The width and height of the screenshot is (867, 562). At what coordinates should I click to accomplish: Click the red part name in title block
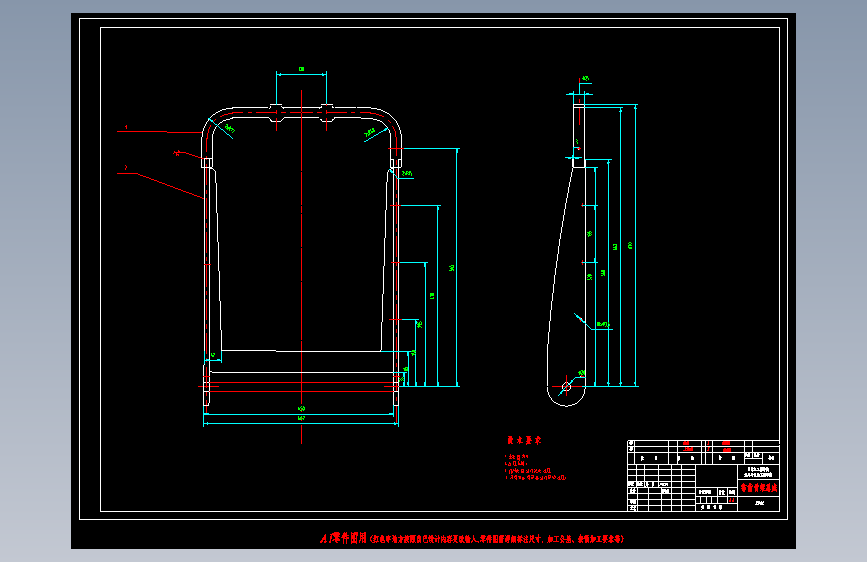(759, 488)
